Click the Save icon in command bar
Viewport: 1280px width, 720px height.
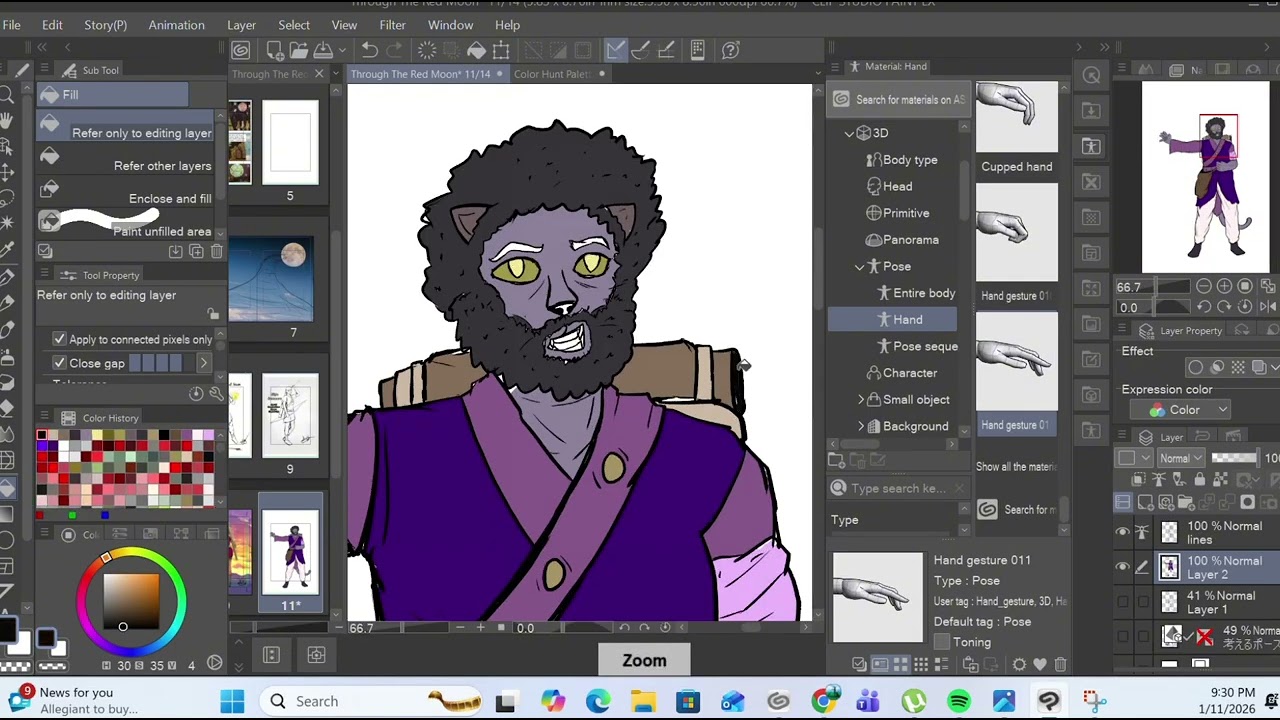coord(323,50)
